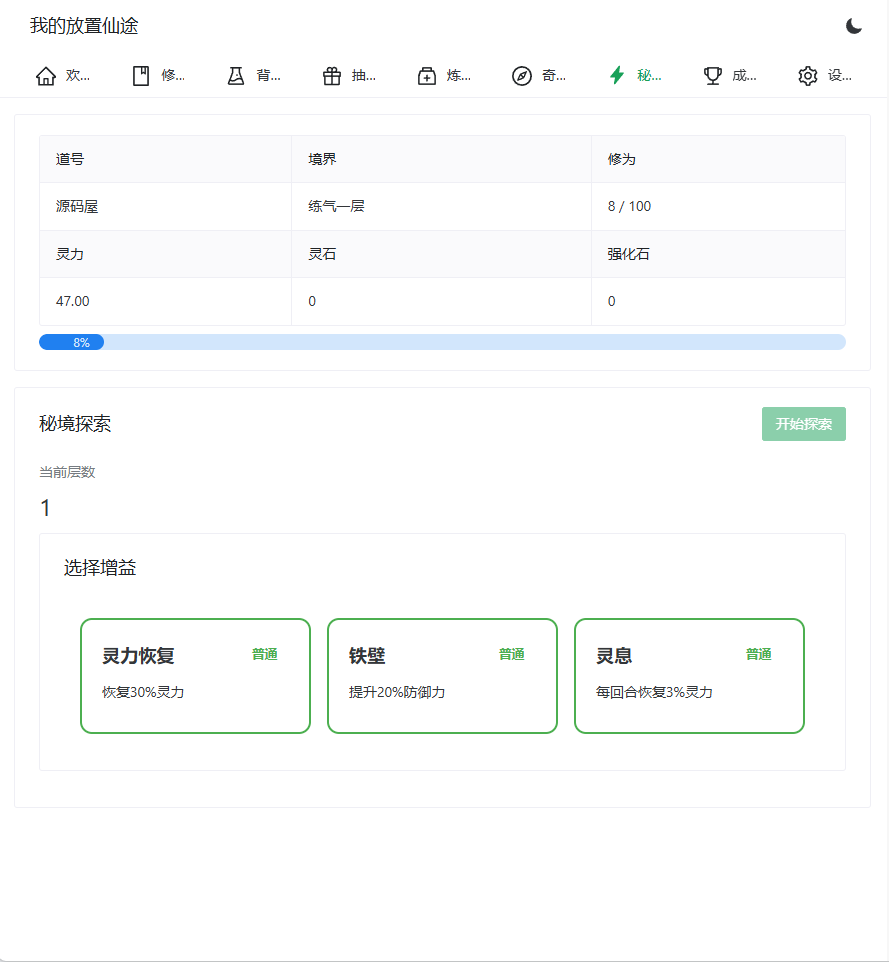The width and height of the screenshot is (889, 962).
Task: Select the 灵力恢复 buff card
Action: click(x=194, y=676)
